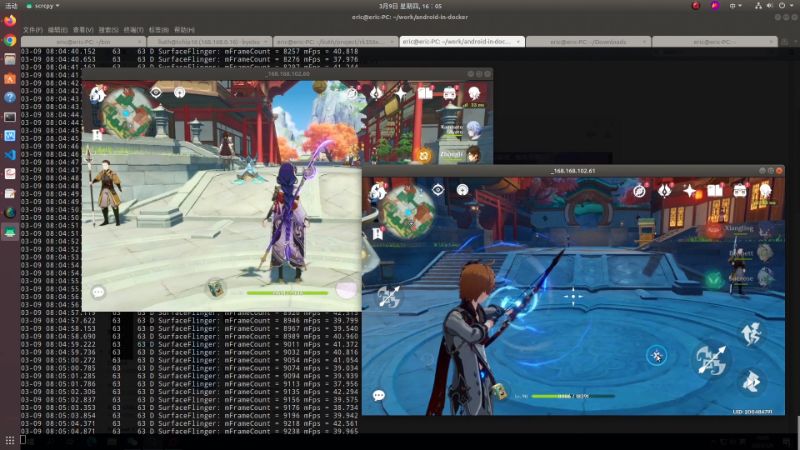Show applications grid at dock bottom
The height and width of the screenshot is (450, 800).
tap(10, 440)
